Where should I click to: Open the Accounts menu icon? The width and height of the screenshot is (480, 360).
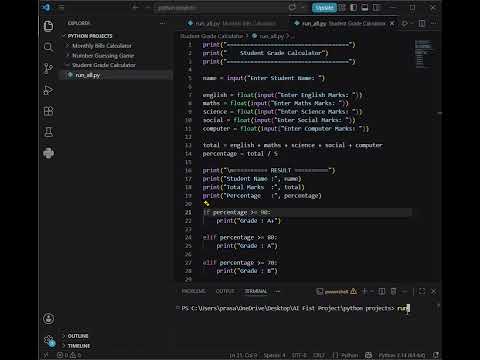49,319
